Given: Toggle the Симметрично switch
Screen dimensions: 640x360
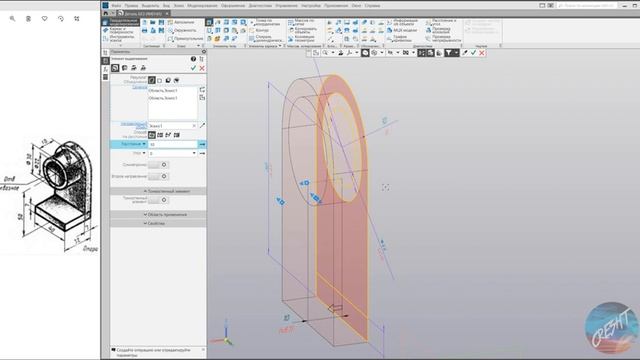Looking at the screenshot, I should 158,165.
